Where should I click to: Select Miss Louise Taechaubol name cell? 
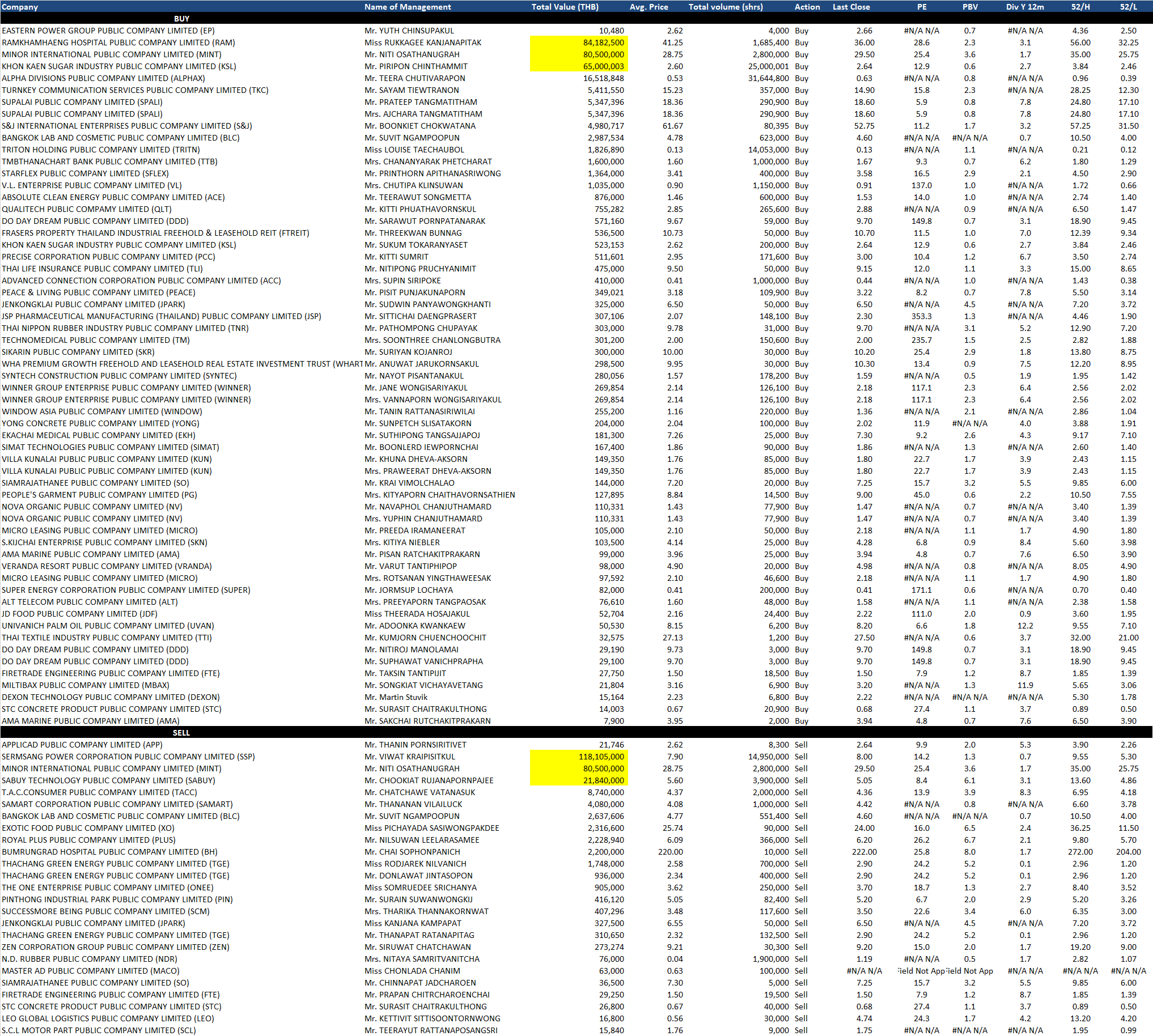click(x=414, y=150)
